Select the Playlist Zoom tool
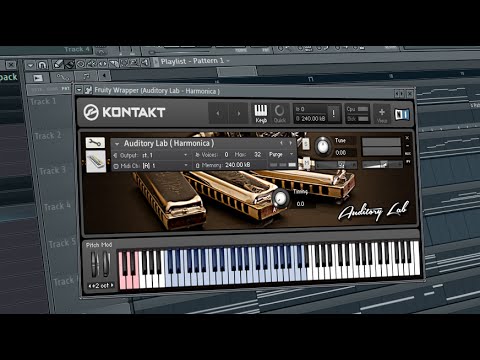The image size is (480, 360). click(x=134, y=62)
